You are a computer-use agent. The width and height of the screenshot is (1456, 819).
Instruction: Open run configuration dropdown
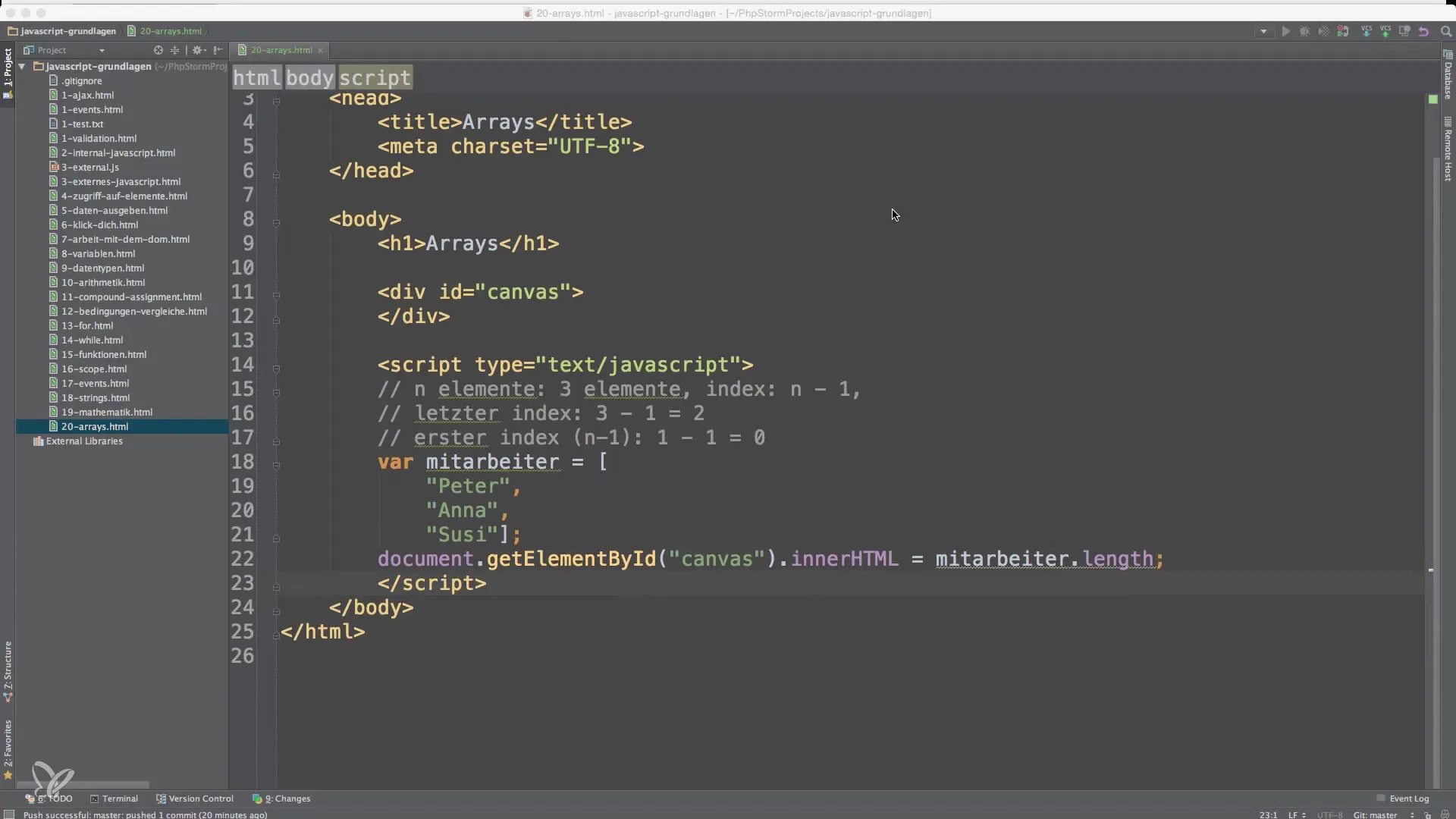(1263, 31)
